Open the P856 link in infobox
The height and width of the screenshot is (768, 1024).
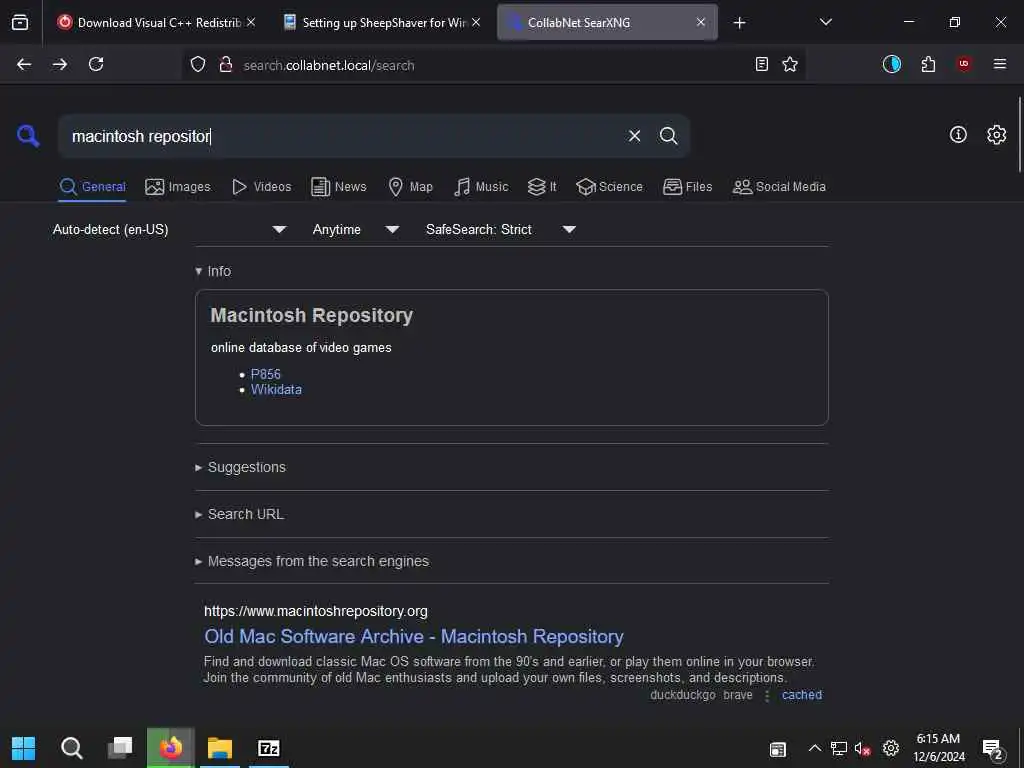pos(266,374)
